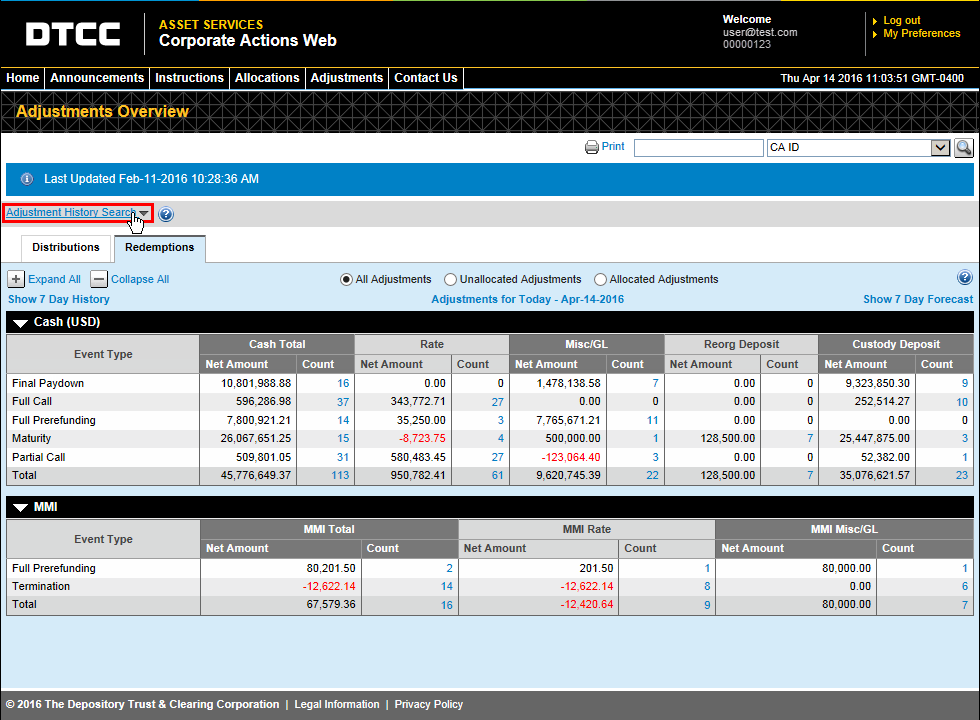Screen dimensions: 980x720
Task: Open Rate total count 61
Action: point(498,476)
